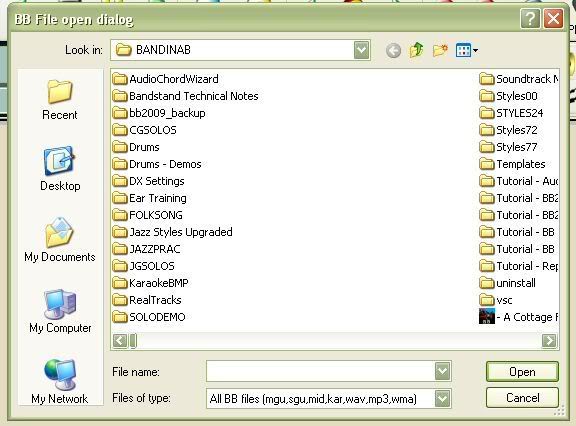Click the scroll left arrow
This screenshot has height=426, width=576.
click(120, 341)
